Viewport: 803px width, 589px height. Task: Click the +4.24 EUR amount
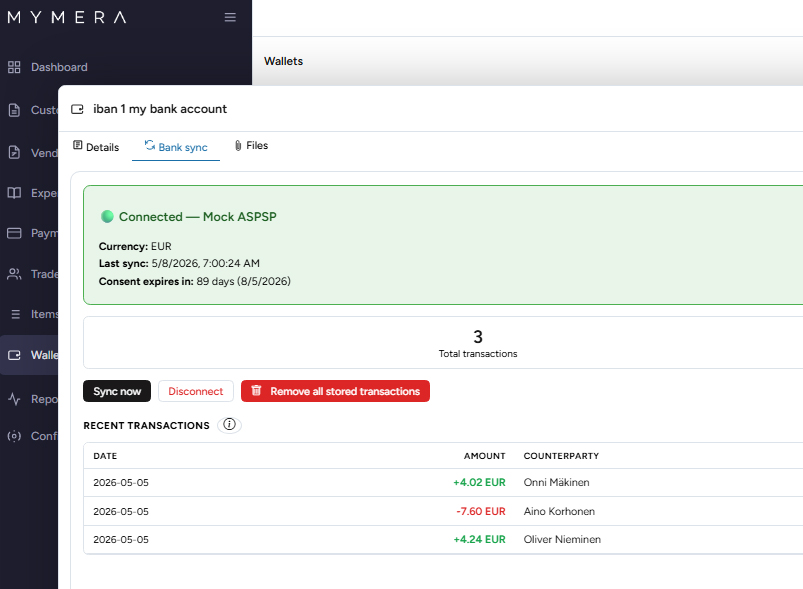click(479, 539)
